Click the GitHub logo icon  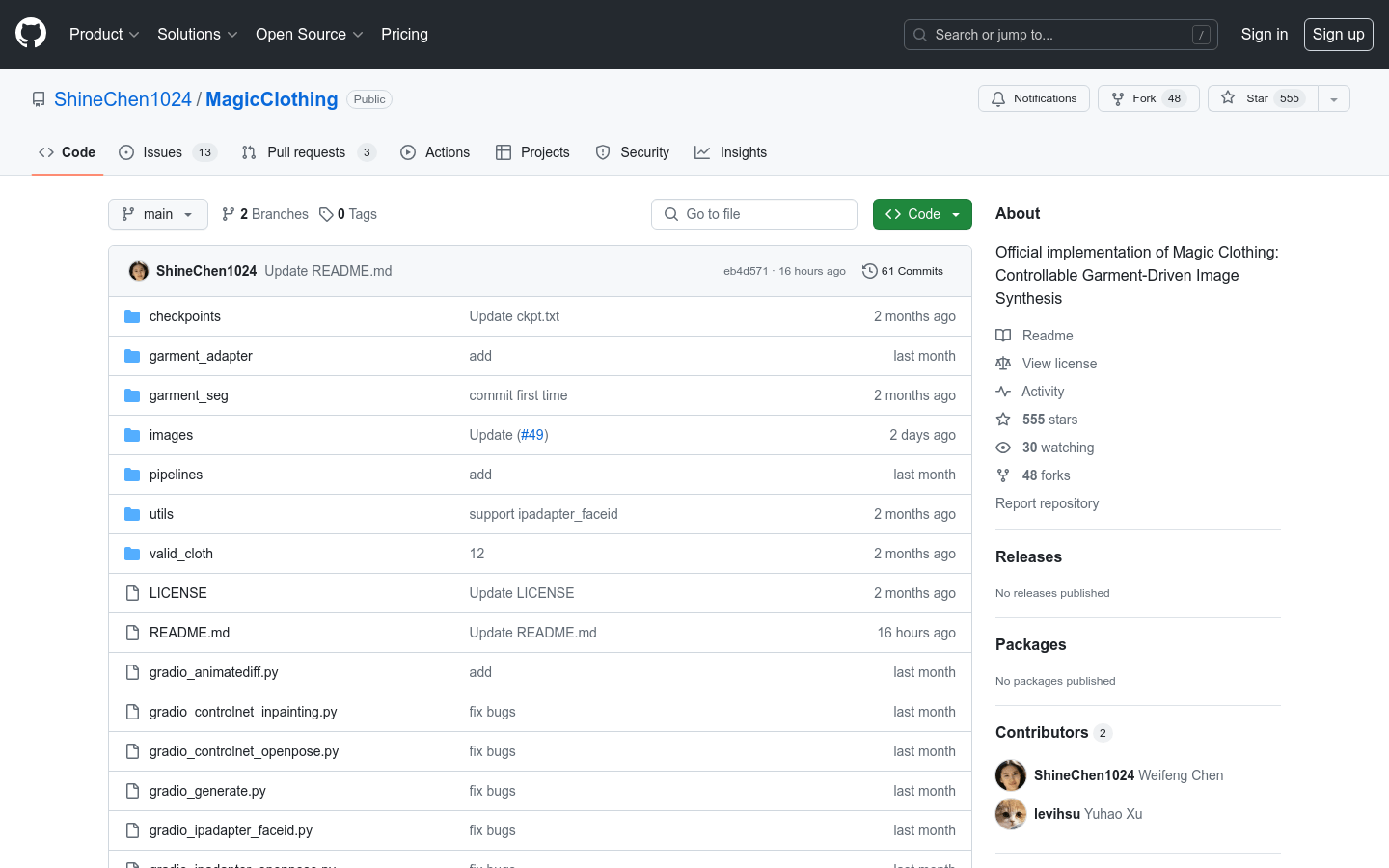[x=31, y=34]
